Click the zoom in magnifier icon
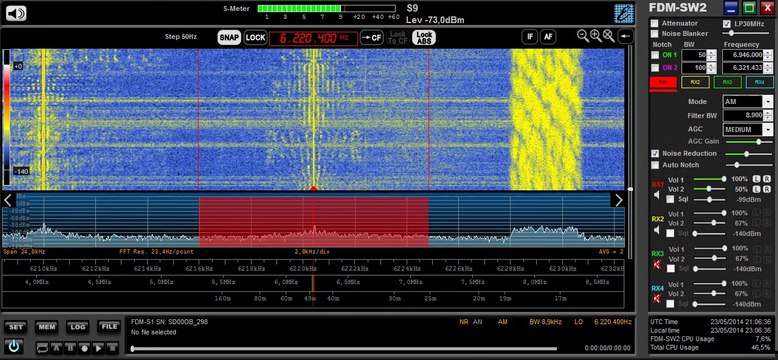The image size is (778, 360). (595, 36)
